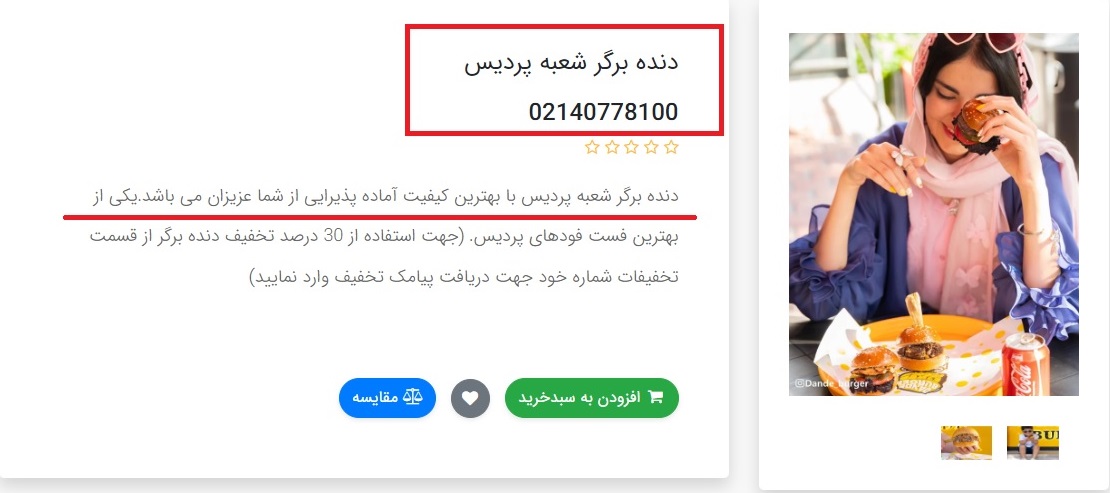Screen dimensions: 1110x493
Task: Rate four stars with the fourth star
Action: tap(612, 147)
